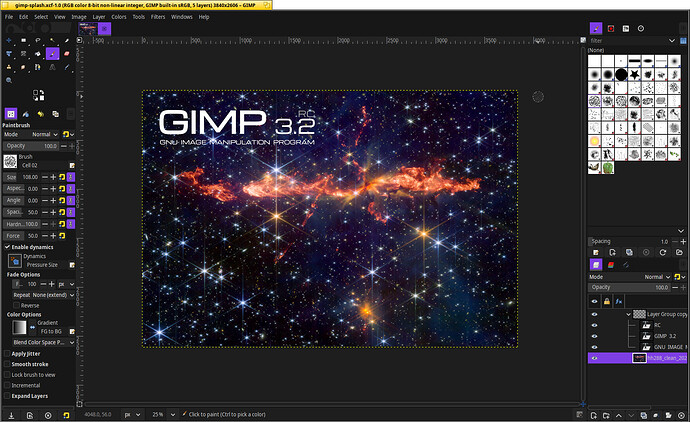The width and height of the screenshot is (690, 422).
Task: Enable Lock brush to view
Action: [7, 375]
